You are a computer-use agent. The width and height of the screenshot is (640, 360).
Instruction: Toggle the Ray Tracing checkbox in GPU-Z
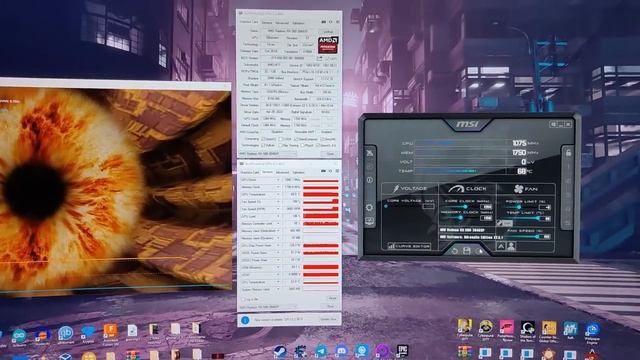[x=281, y=145]
